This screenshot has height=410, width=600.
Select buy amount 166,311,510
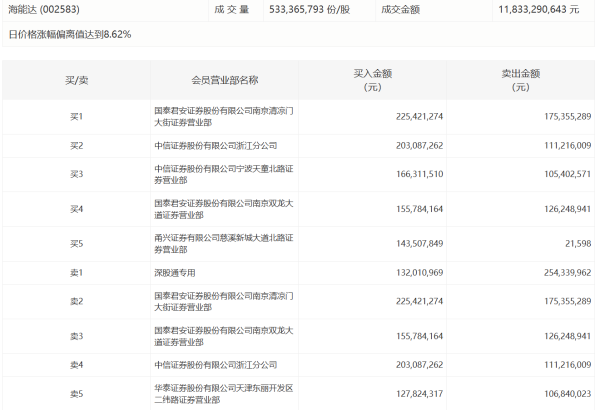[x=419, y=175]
